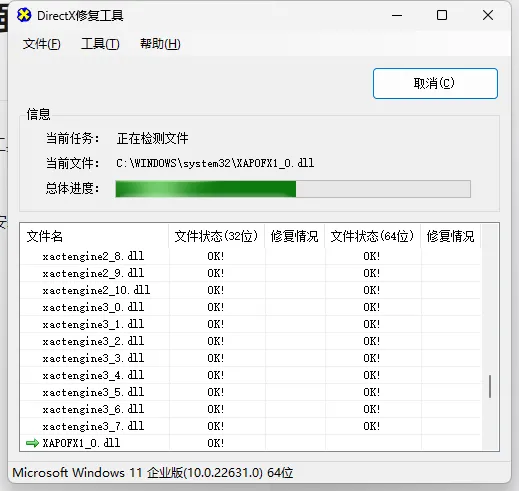The height and width of the screenshot is (491, 519).
Task: Select the xactengine2_8.dll row
Action: click(250, 256)
